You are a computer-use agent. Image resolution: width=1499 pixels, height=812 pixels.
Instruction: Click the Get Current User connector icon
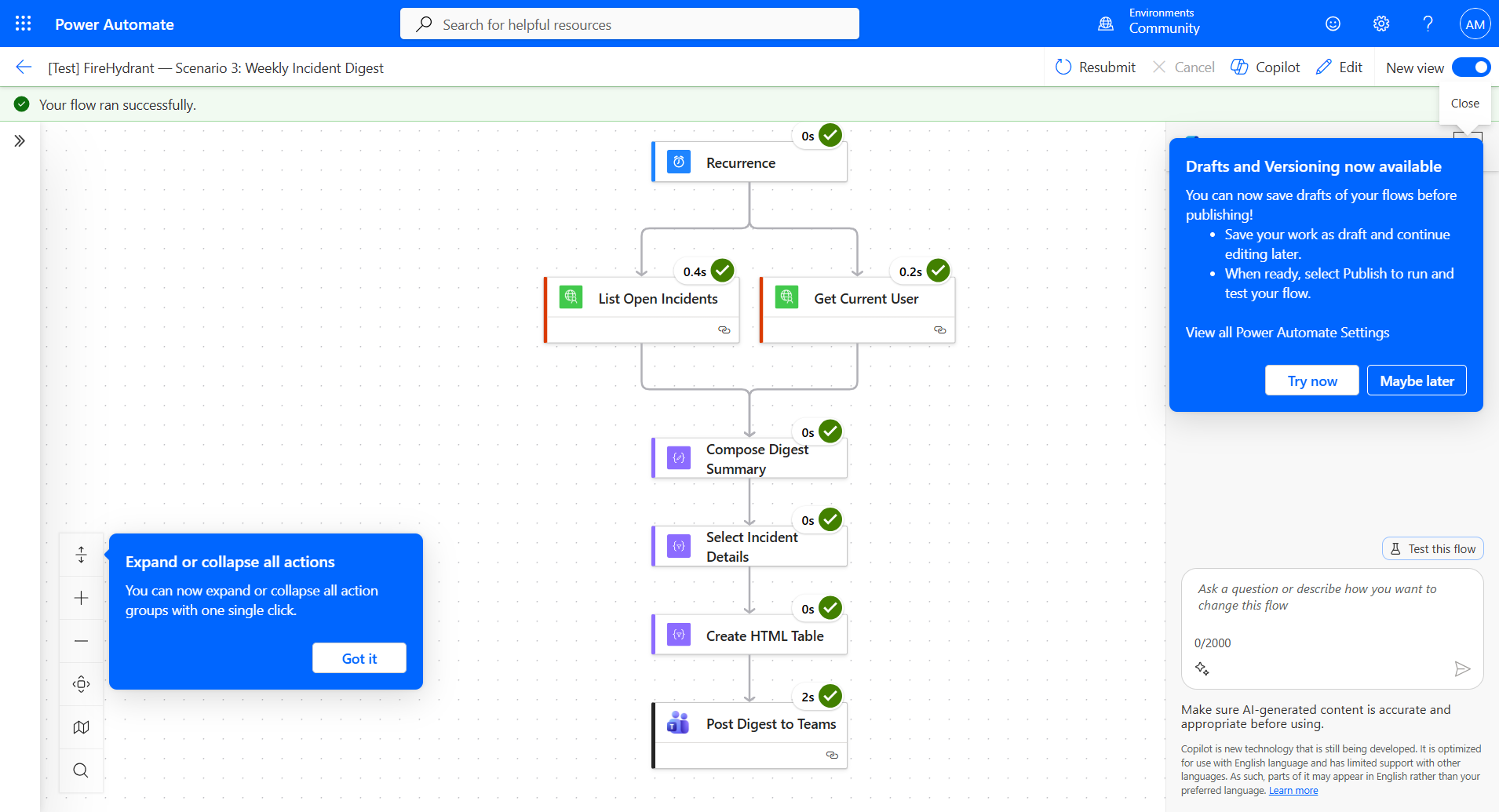pyautogui.click(x=786, y=297)
